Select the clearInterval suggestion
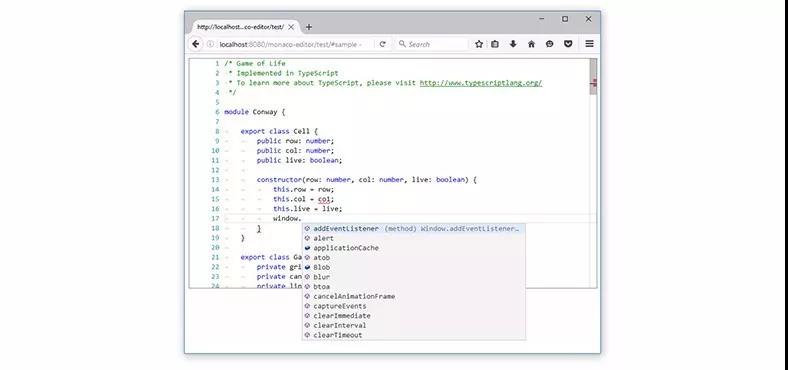 414,325
